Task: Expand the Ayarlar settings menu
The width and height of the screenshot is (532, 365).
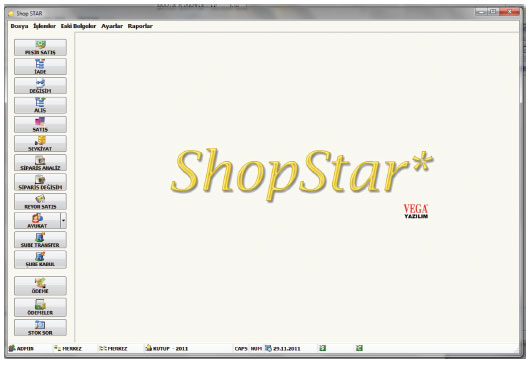Action: [x=112, y=26]
